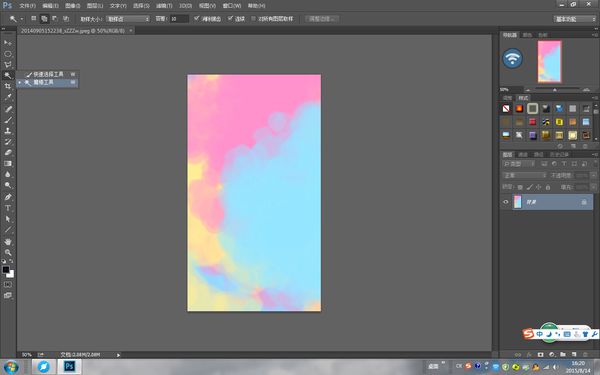Open the layer fill dropdown arrow

tap(593, 187)
